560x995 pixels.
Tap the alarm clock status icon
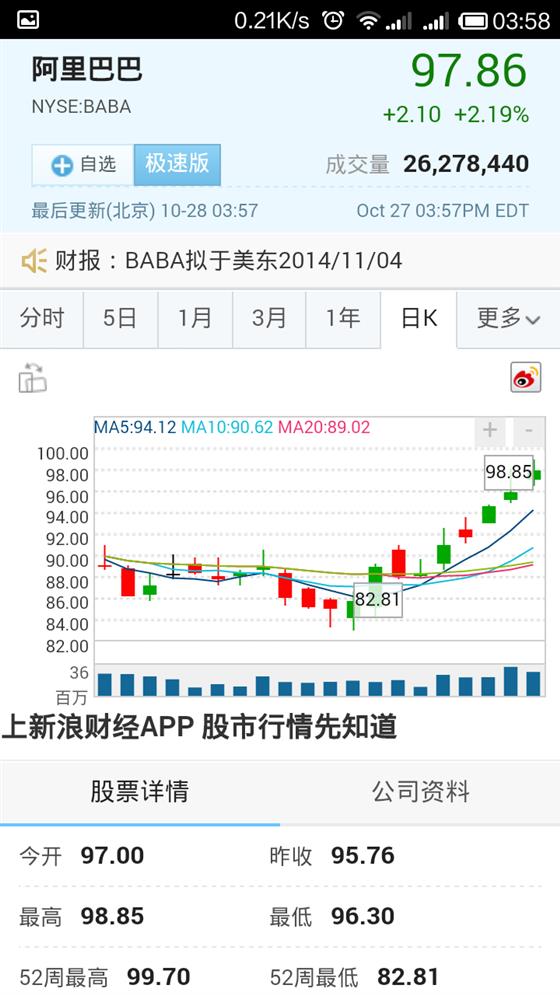pyautogui.click(x=333, y=20)
